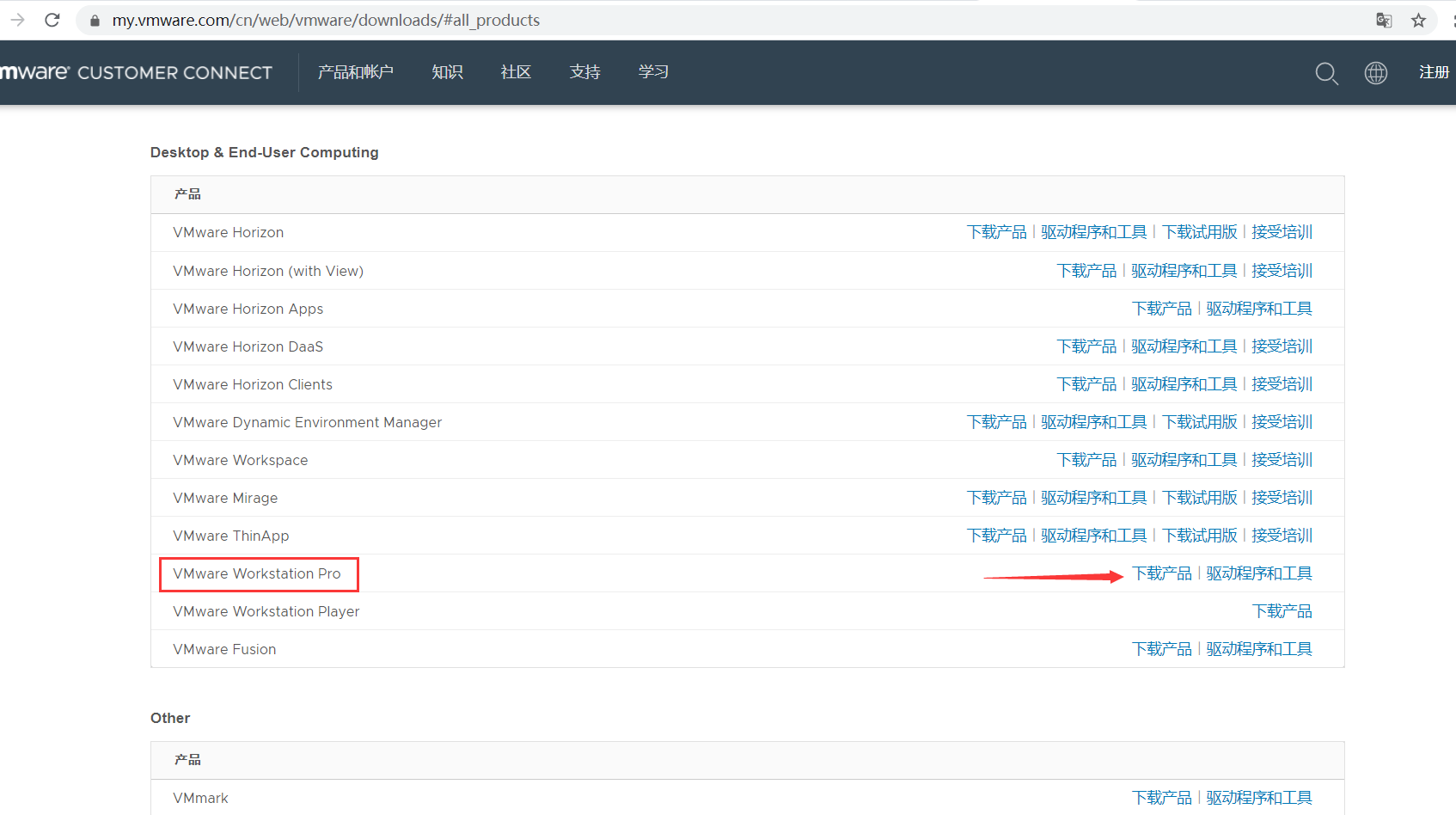Open the Google Translate icon in the address bar
The image size is (1456, 815).
(x=1384, y=21)
